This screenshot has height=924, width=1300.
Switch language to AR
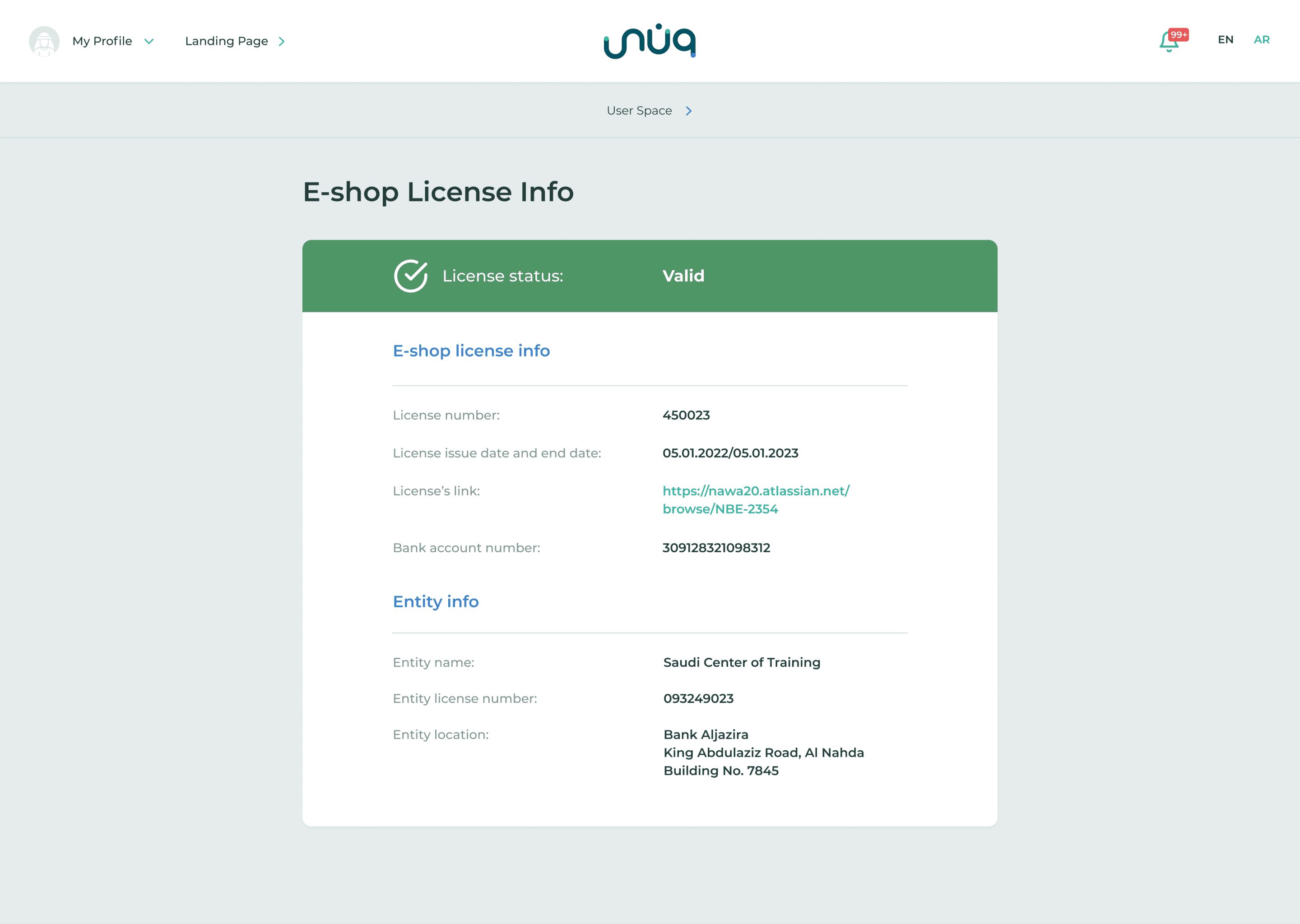coord(1261,40)
